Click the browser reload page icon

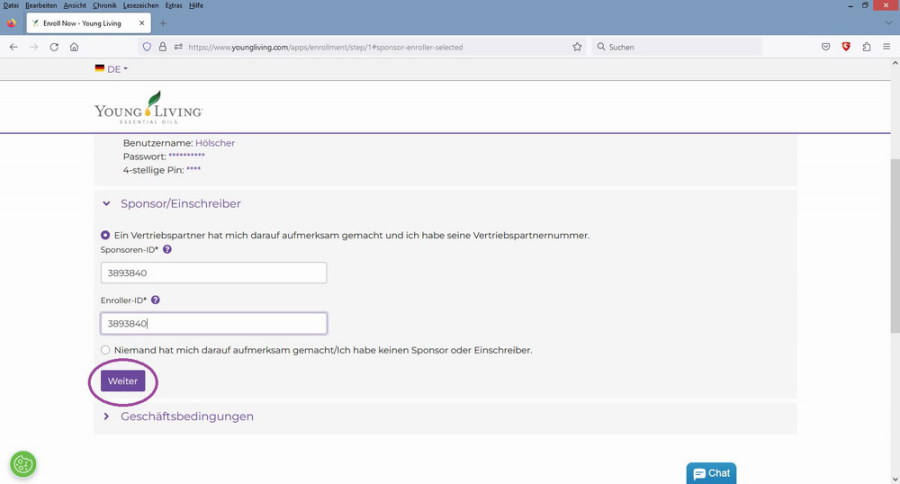pyautogui.click(x=54, y=47)
